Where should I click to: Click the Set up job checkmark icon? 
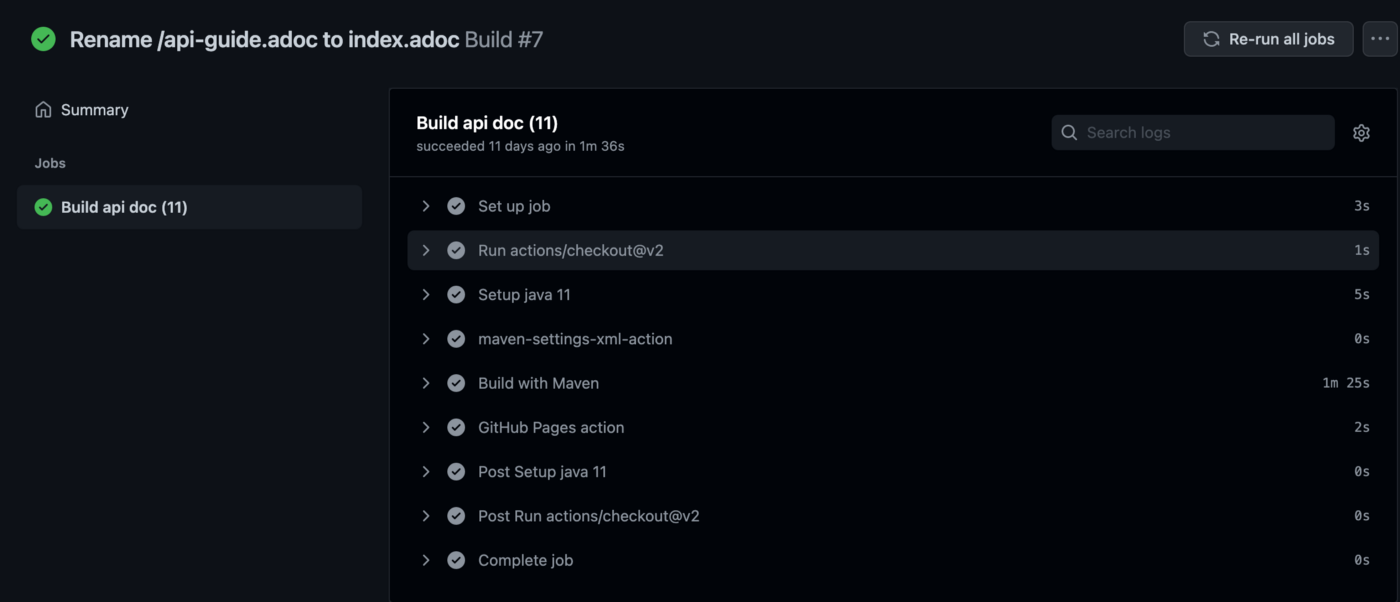click(456, 206)
